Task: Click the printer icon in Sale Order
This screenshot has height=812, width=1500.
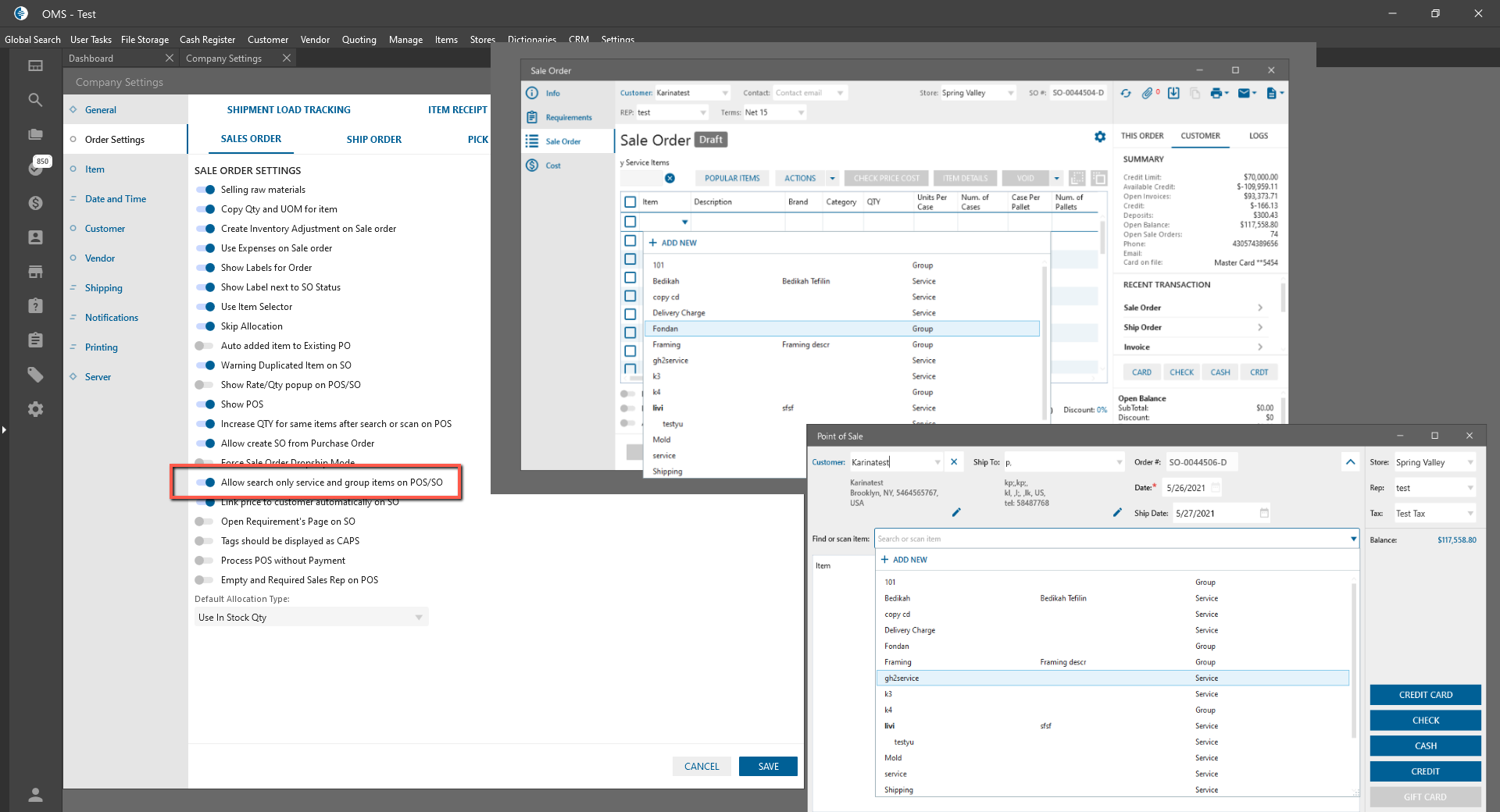Action: (x=1216, y=93)
